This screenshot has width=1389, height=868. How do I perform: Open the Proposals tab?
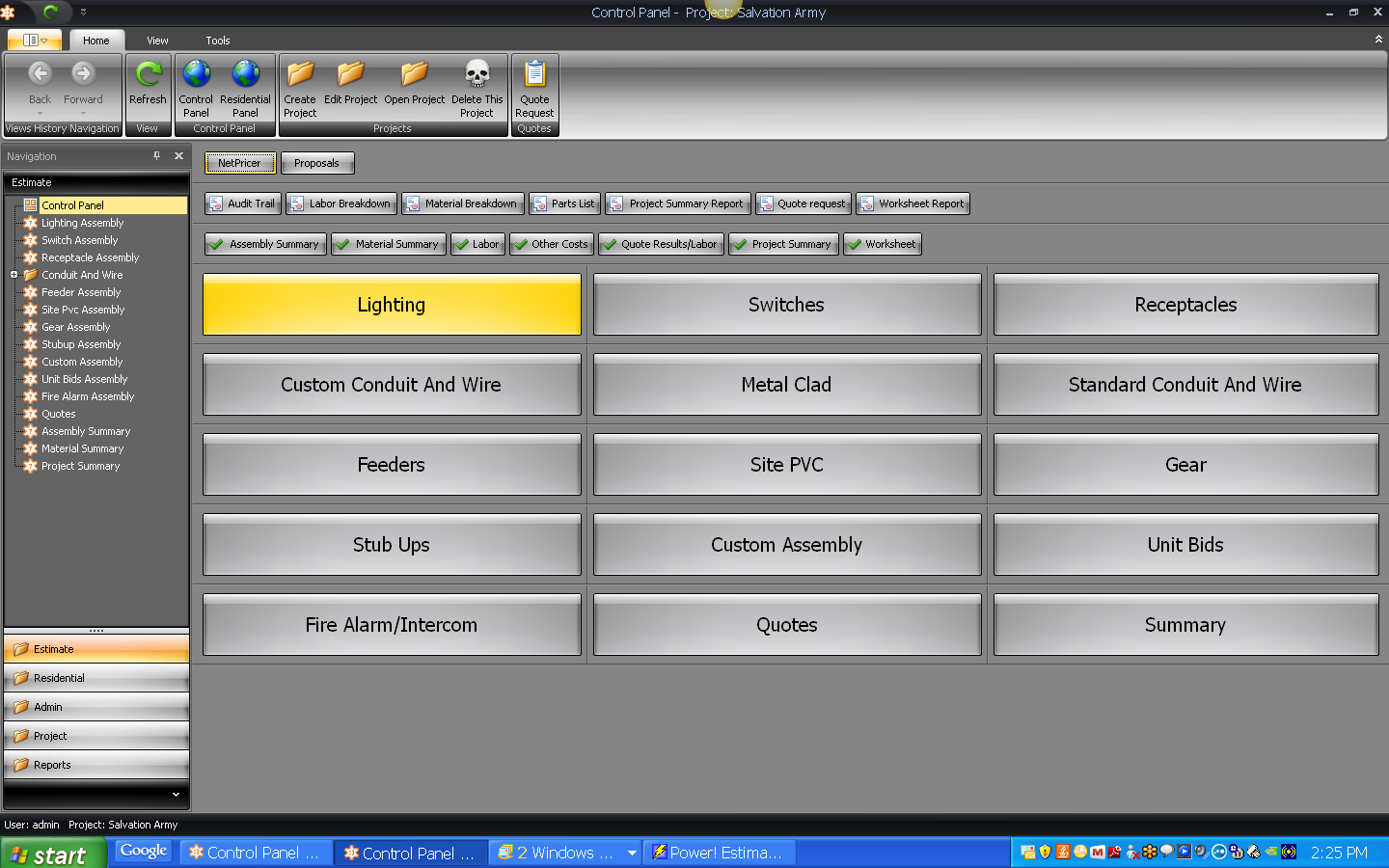(317, 163)
